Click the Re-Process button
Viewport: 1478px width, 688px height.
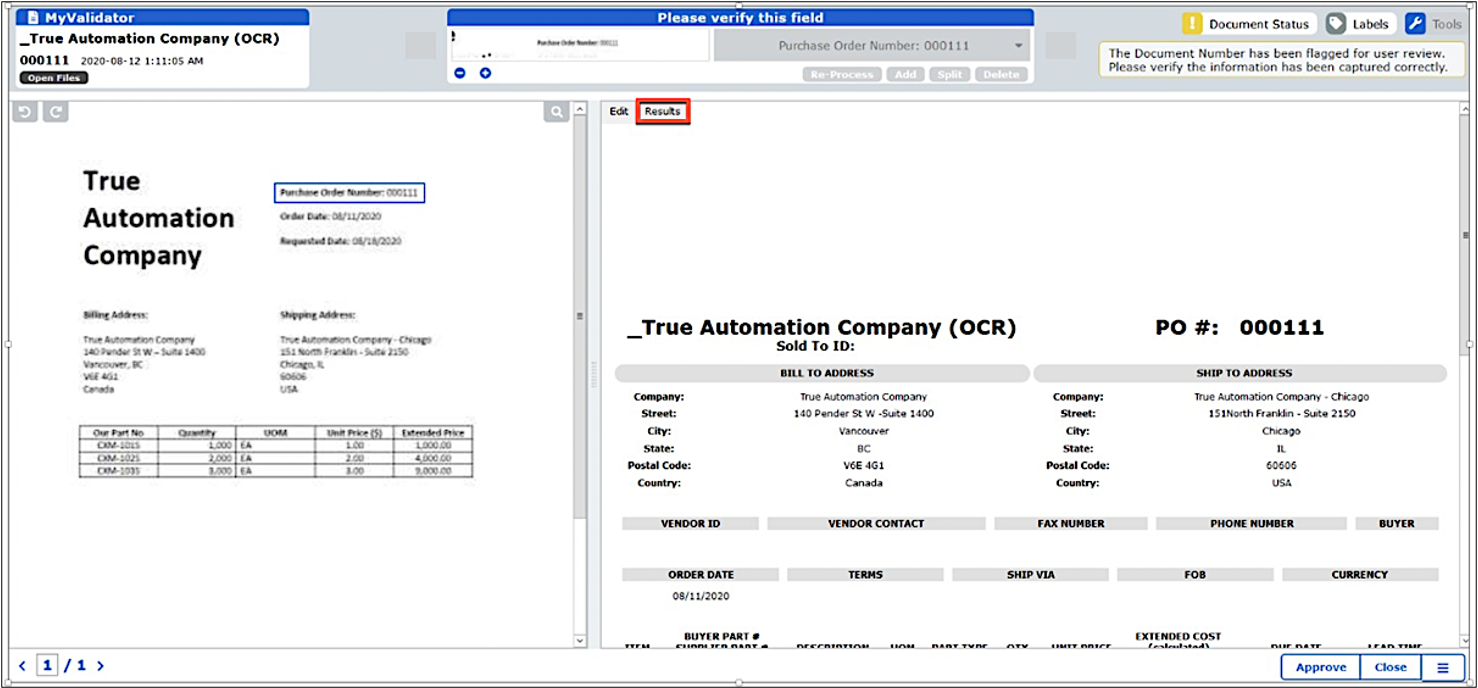pos(842,75)
